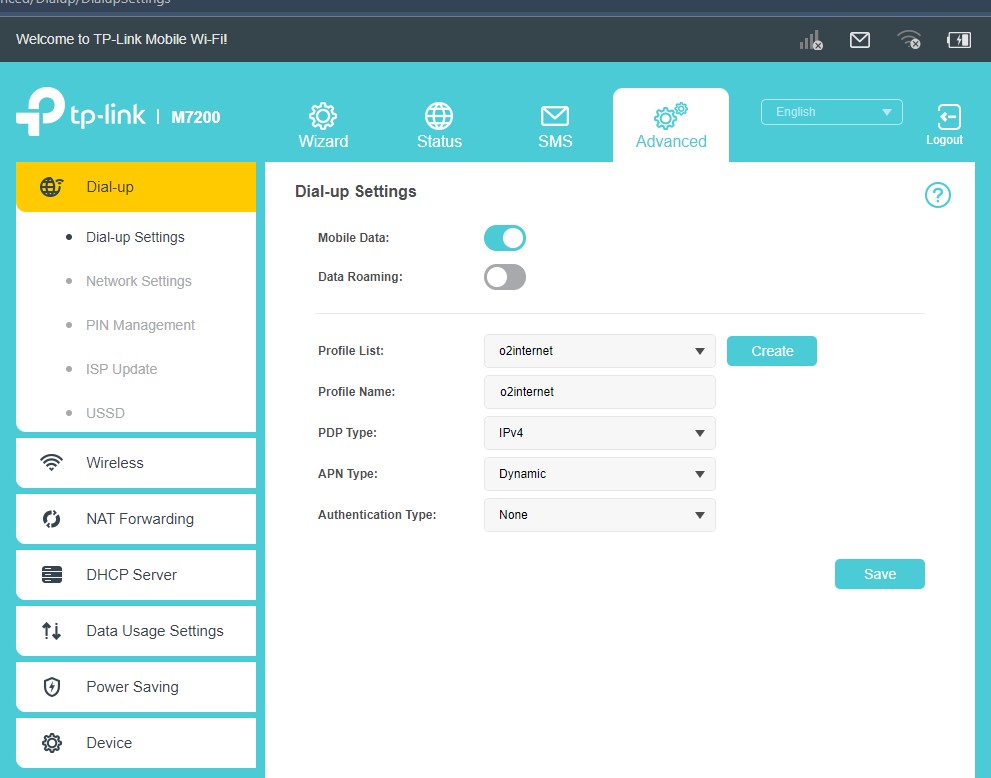Expand the Dial-up sidebar section
Viewport: 991px width, 778px height.
click(136, 187)
